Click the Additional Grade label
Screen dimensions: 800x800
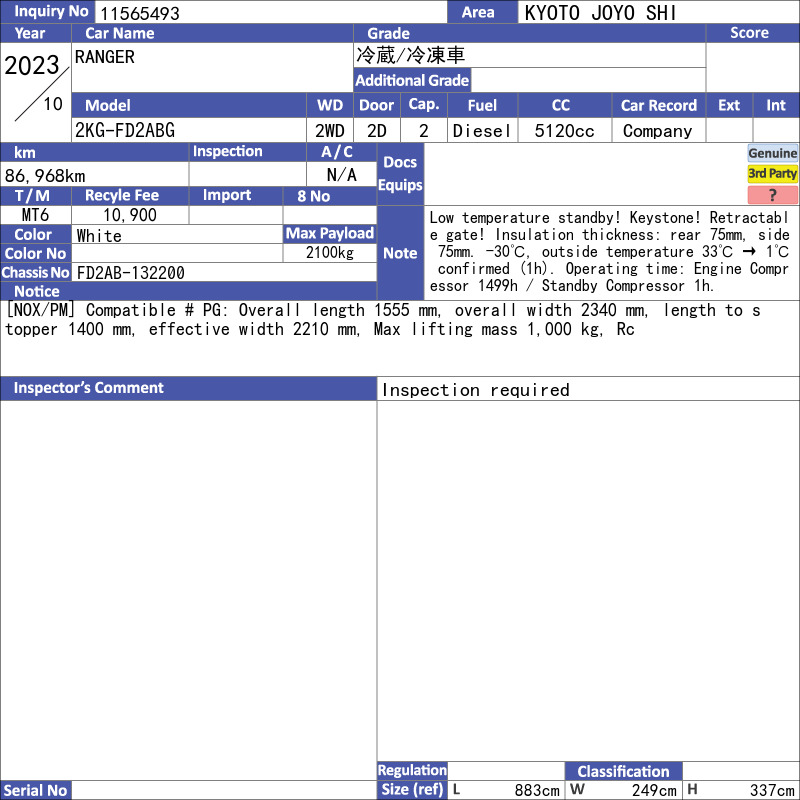(412, 80)
